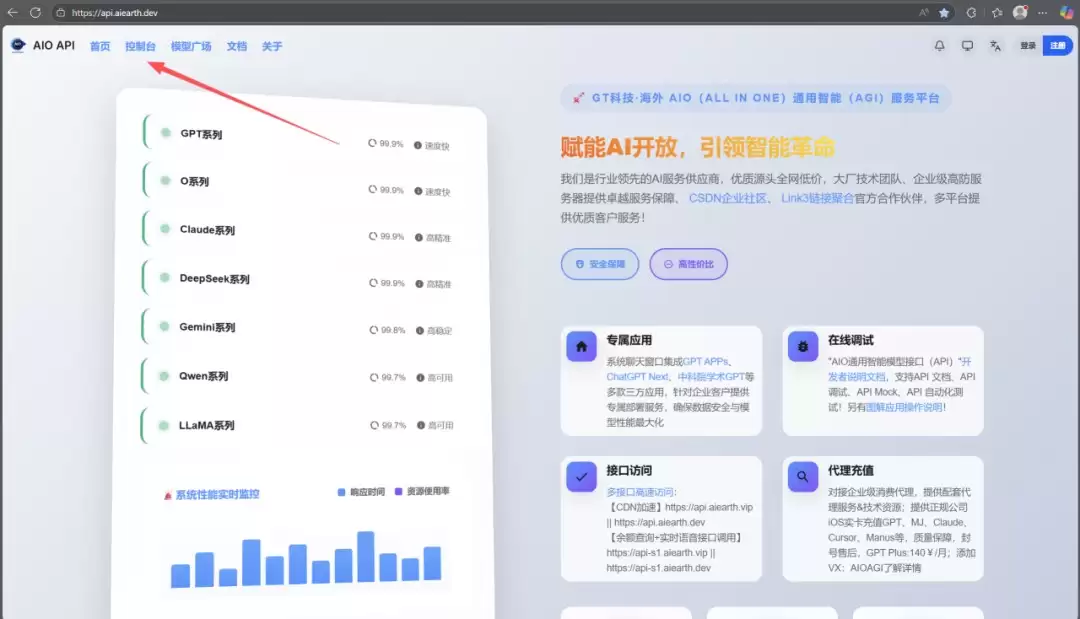The image size is (1080, 619).
Task: Click the blue 响应时间 legend swatch
Action: [341, 492]
